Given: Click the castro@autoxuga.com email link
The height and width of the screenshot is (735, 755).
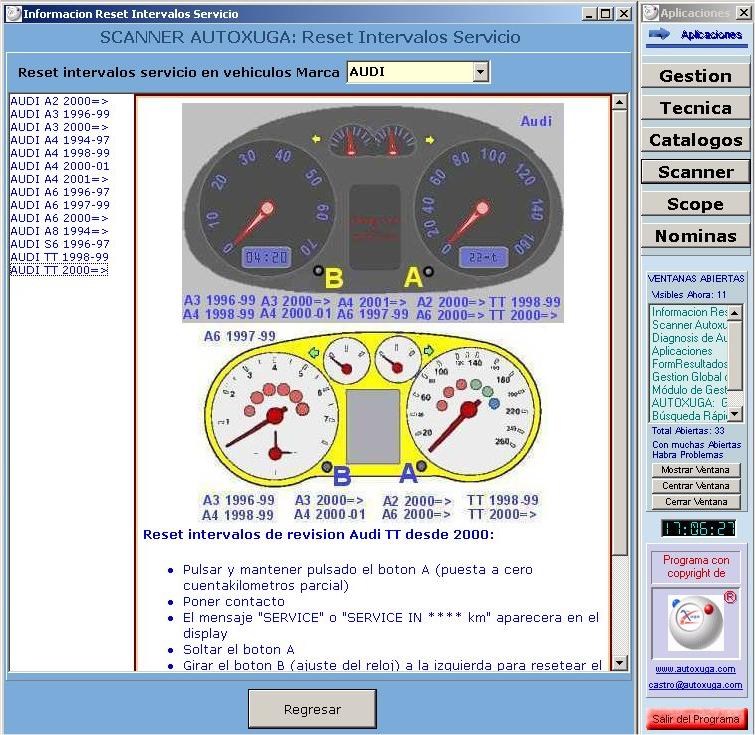Looking at the screenshot, I should coord(695,685).
